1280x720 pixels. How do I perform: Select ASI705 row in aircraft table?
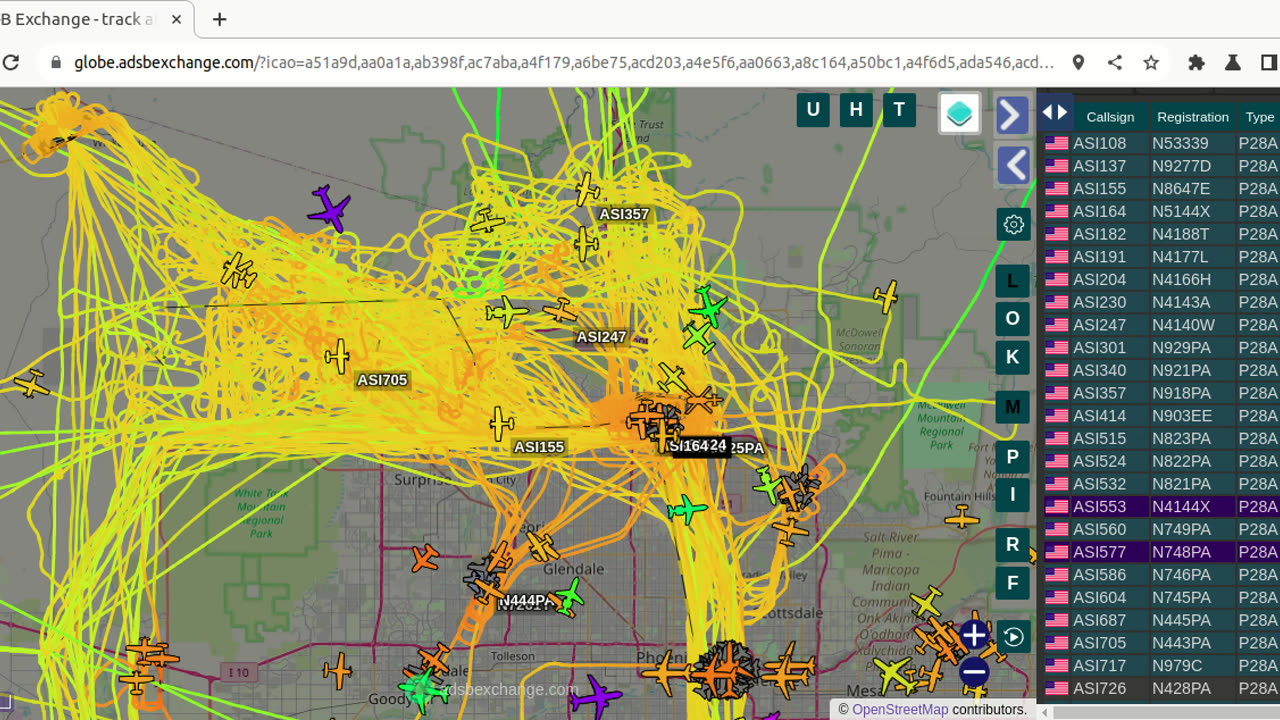pyautogui.click(x=1160, y=643)
